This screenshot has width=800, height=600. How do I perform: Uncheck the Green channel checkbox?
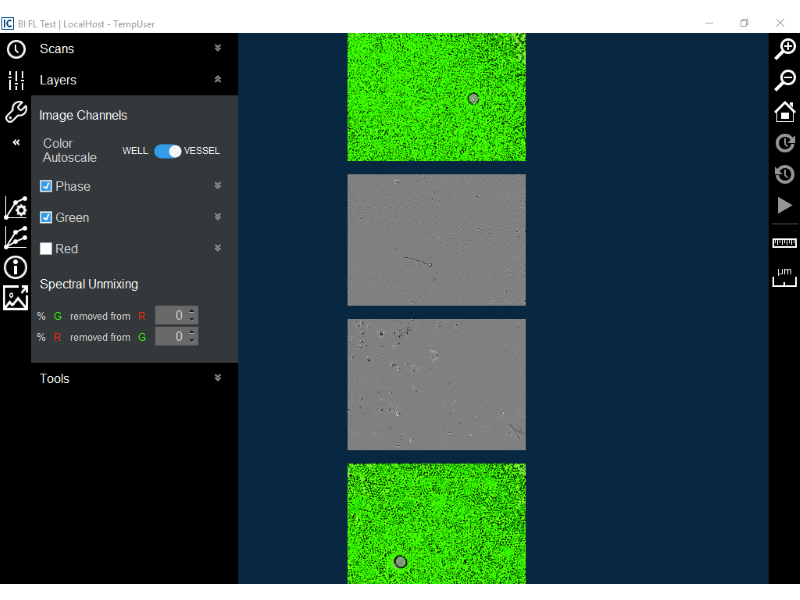[x=46, y=217]
